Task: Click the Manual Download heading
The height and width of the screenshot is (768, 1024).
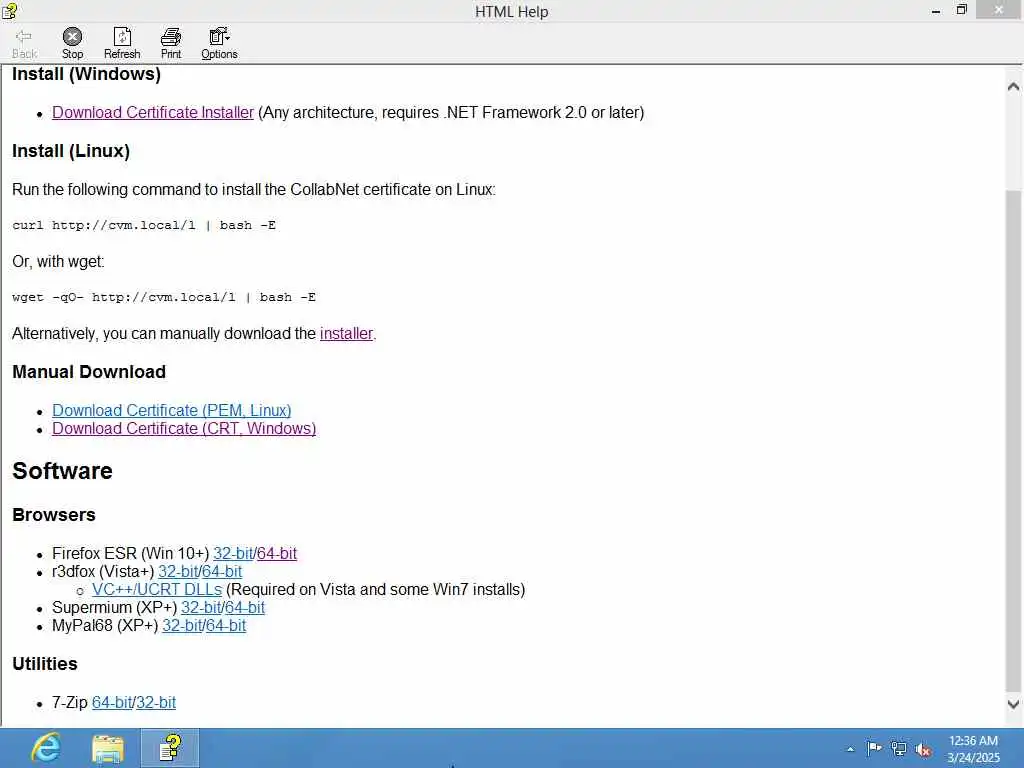Action: click(x=89, y=372)
